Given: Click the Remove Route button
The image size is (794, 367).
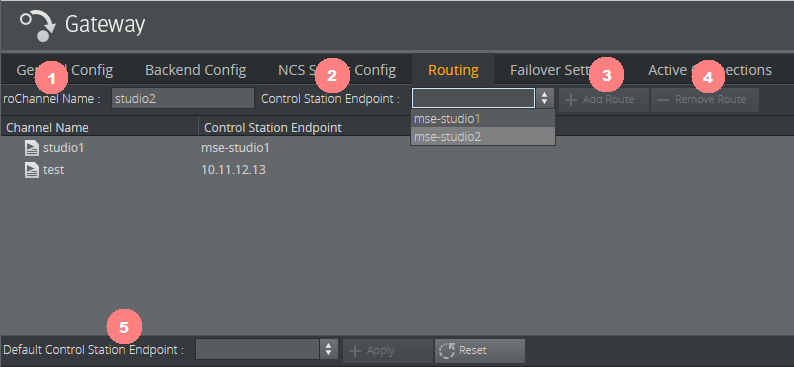Looking at the screenshot, I should coord(704,100).
